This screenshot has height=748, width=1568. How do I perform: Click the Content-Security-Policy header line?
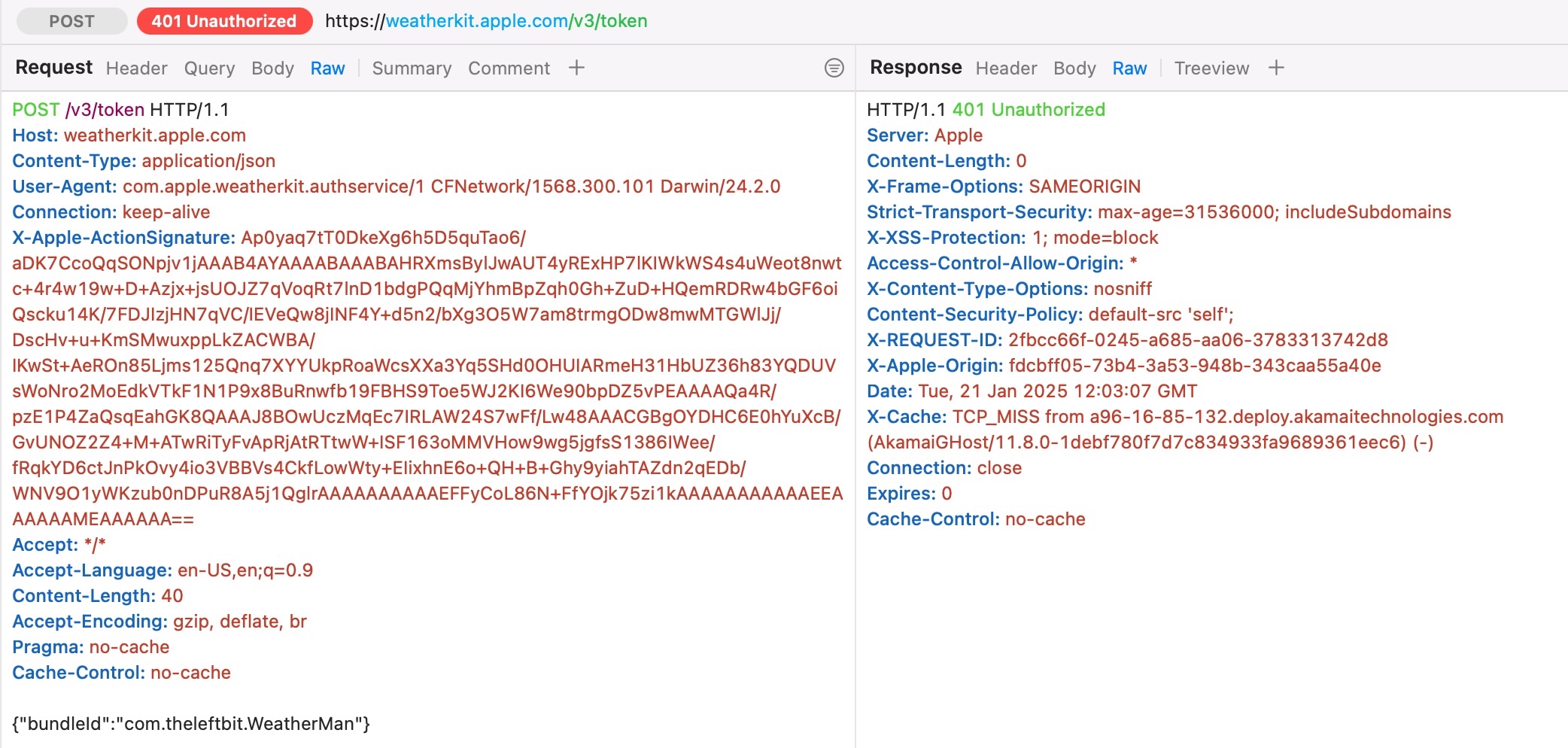click(x=1050, y=315)
